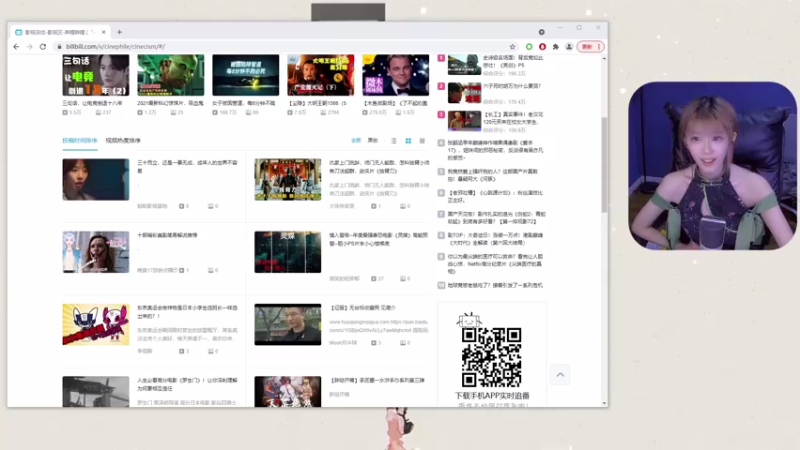Reload the bilibili page
The height and width of the screenshot is (450, 800).
[43, 46]
